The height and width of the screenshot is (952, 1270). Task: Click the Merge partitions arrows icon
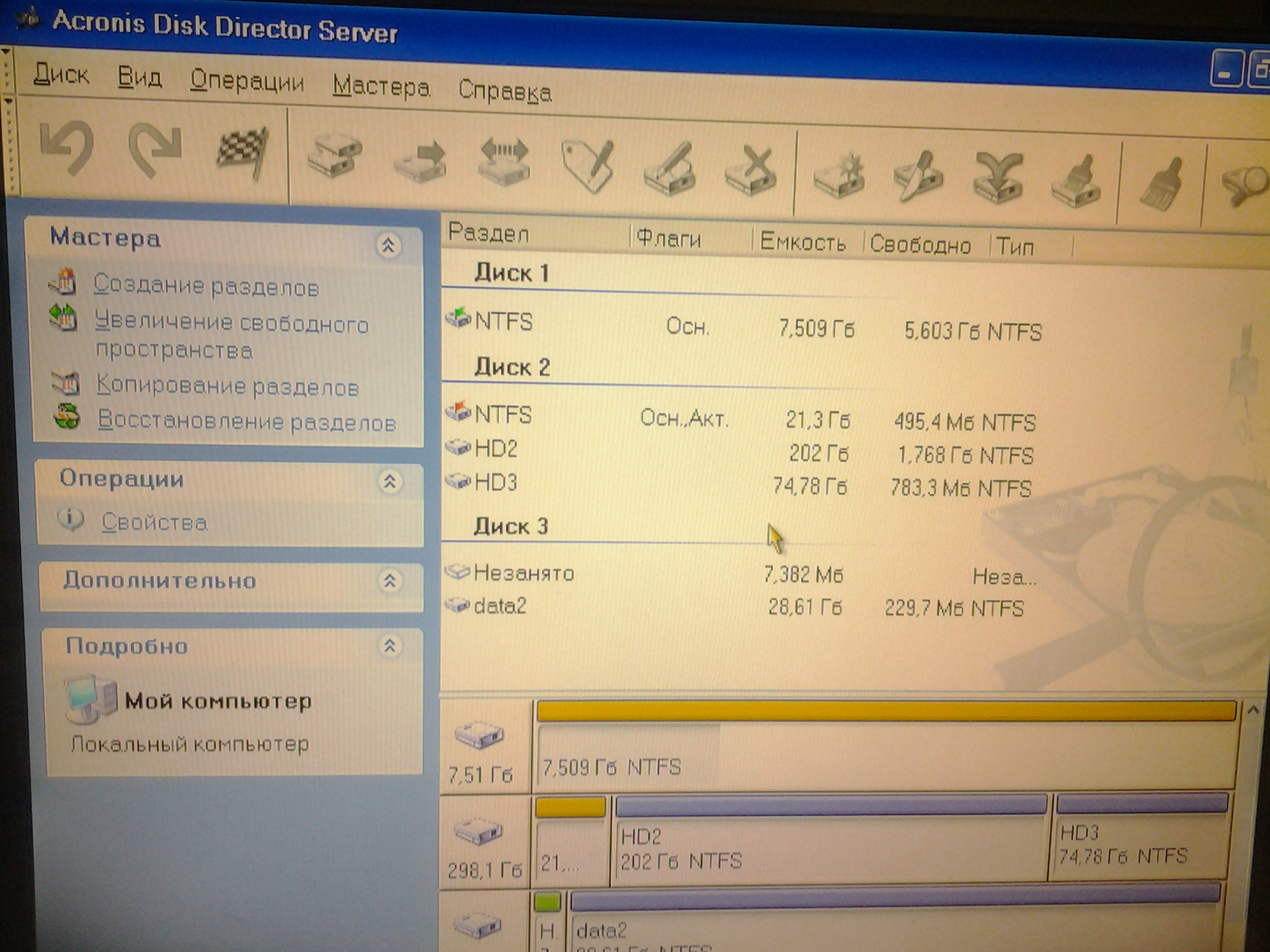point(998,179)
